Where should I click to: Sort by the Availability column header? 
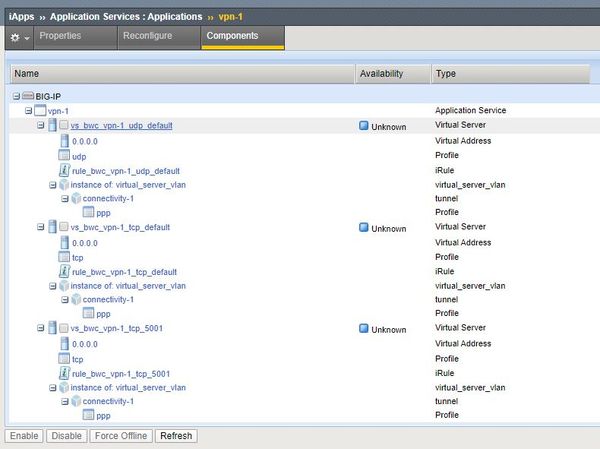coord(381,74)
